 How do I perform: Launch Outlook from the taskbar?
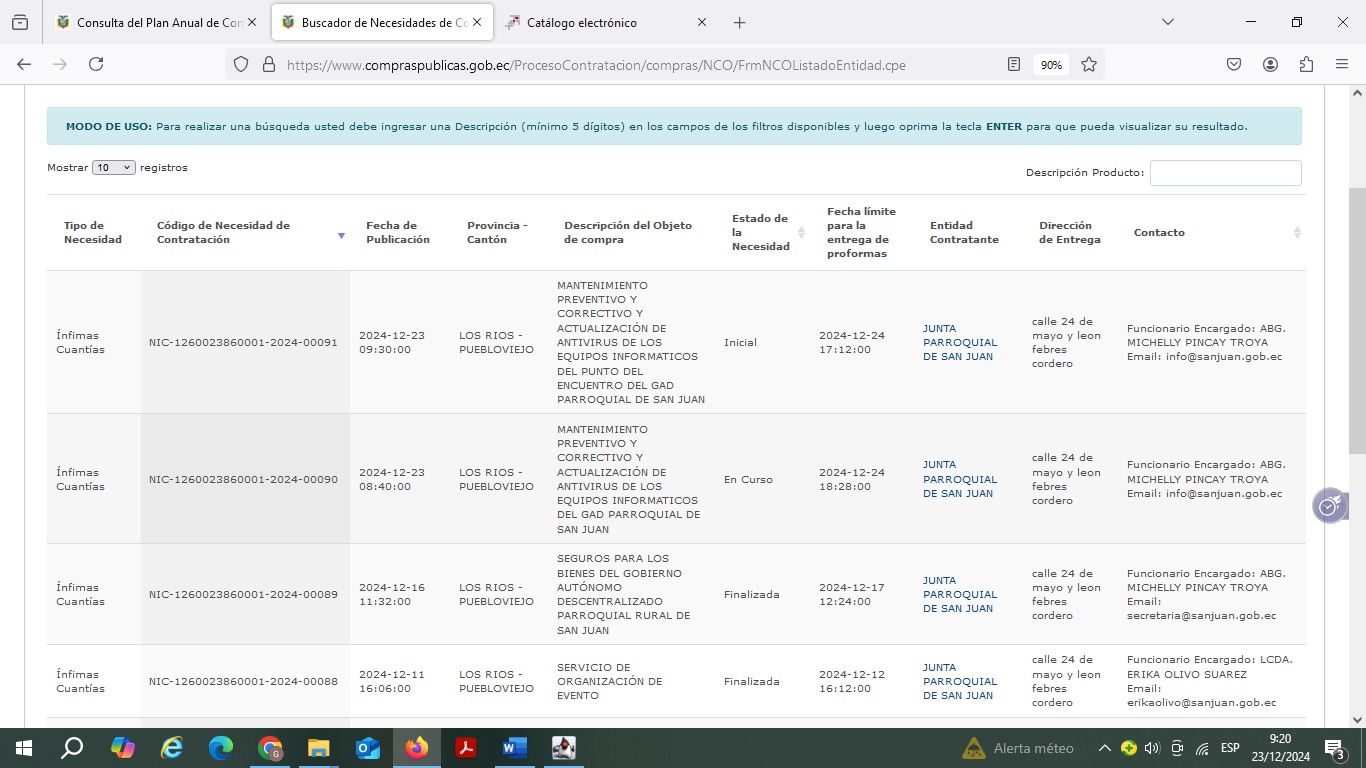pyautogui.click(x=368, y=748)
